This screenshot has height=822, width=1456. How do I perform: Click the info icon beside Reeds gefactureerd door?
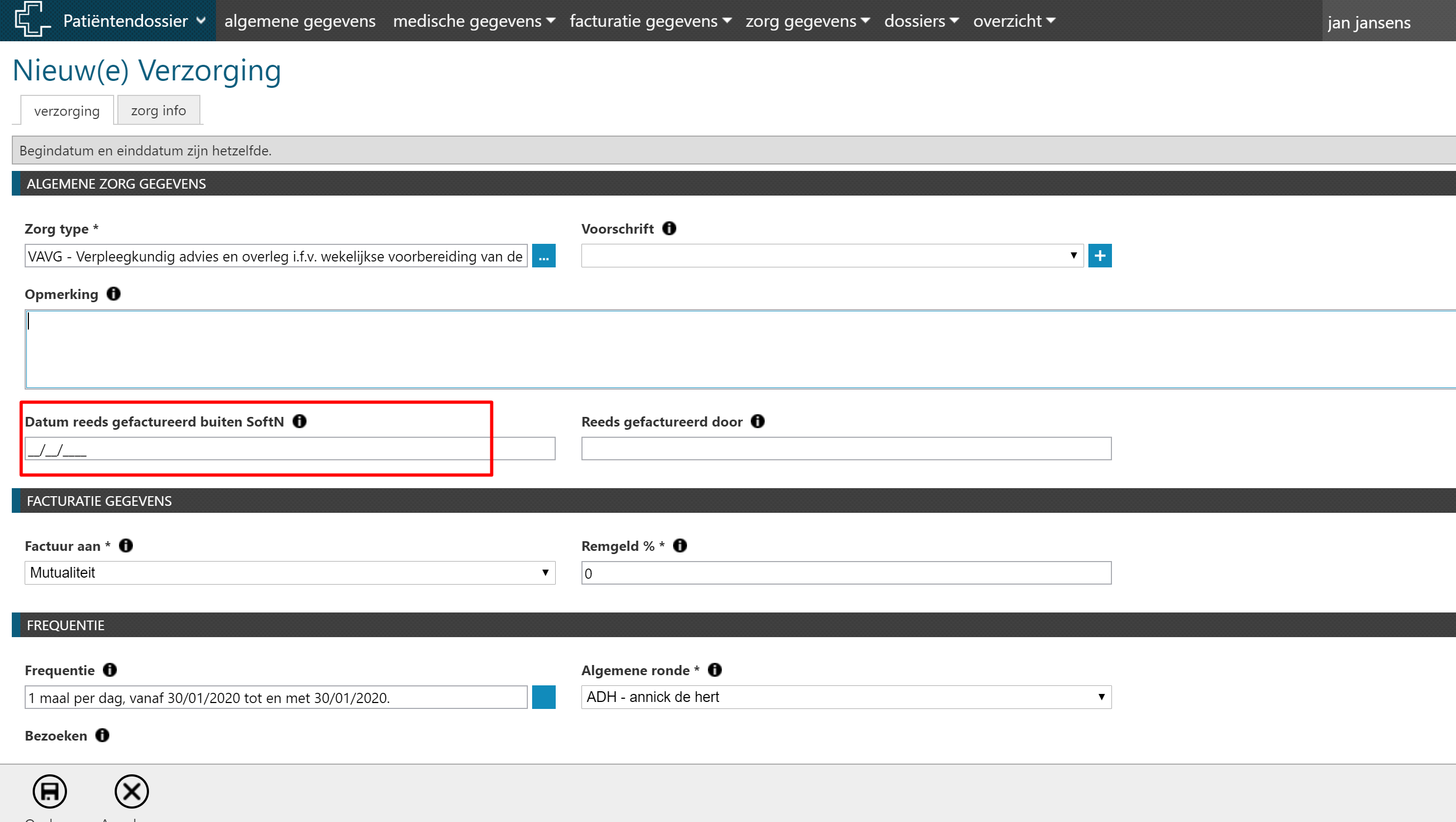click(757, 421)
